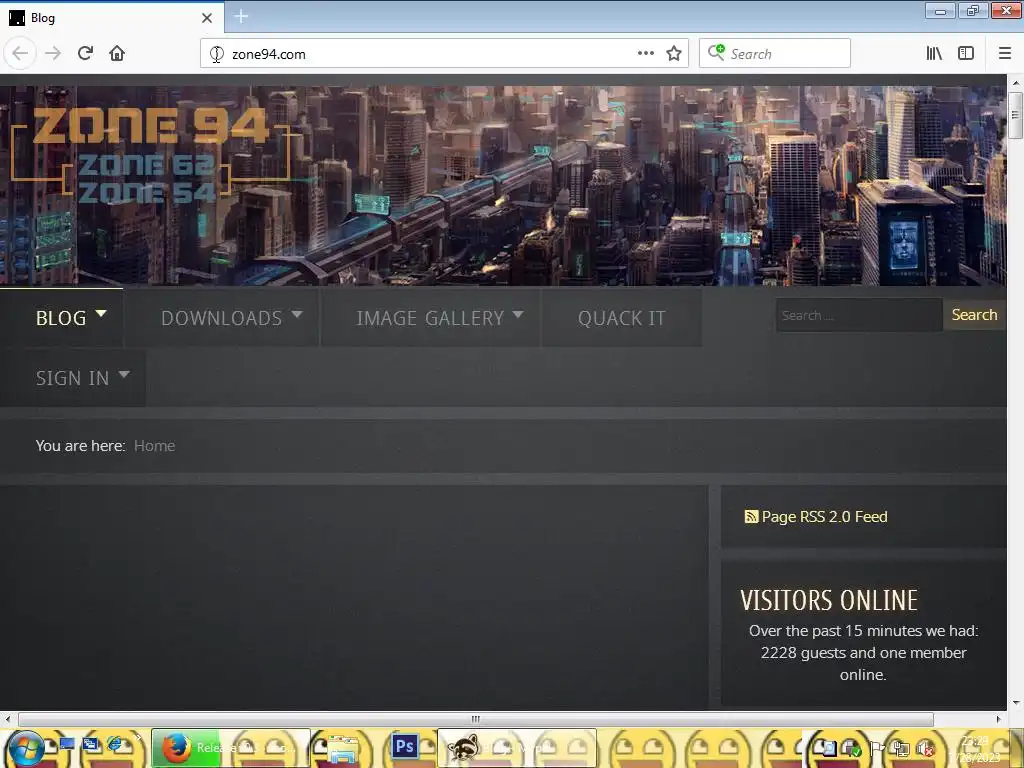Open a new tab with plus button
The width and height of the screenshot is (1024, 768).
241,16
